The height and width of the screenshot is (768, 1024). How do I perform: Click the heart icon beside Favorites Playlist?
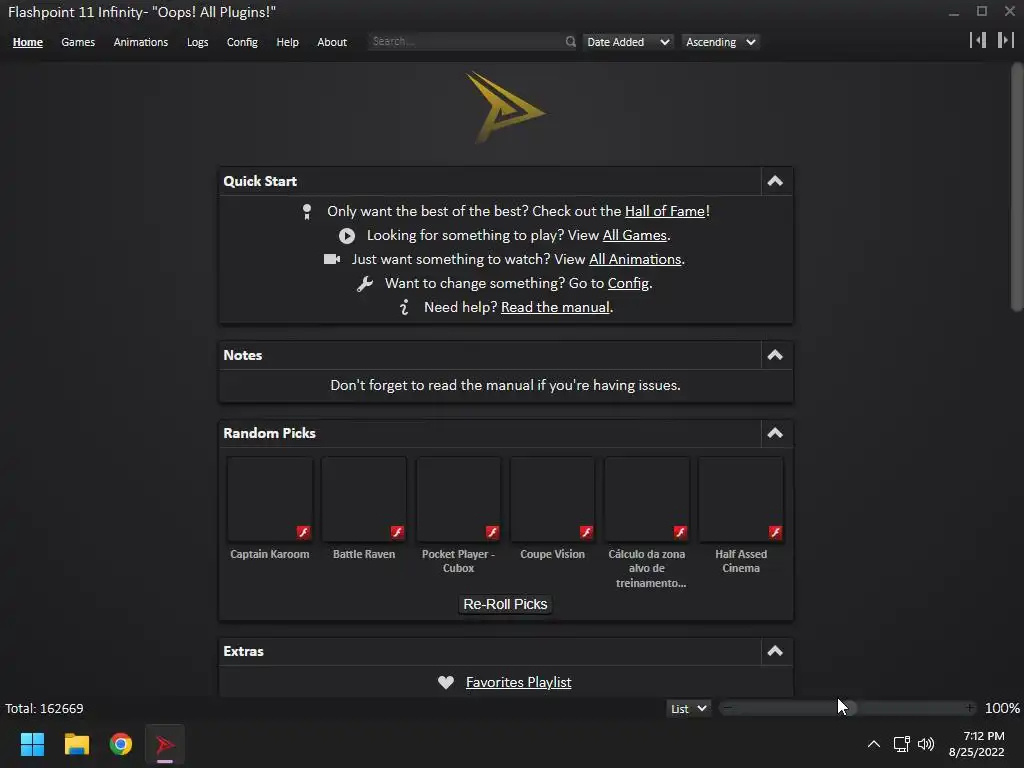(446, 682)
